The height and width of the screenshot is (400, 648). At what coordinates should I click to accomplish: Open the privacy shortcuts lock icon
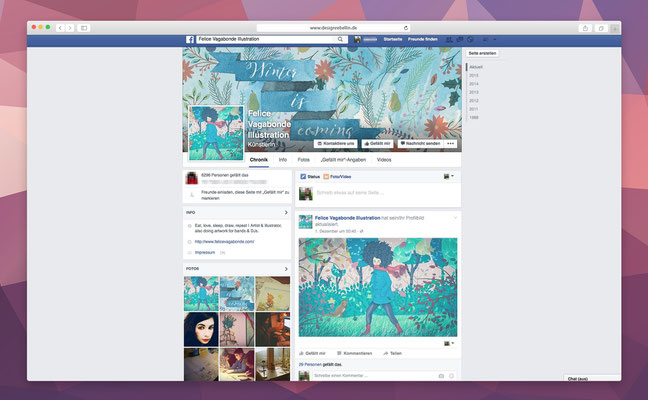click(x=486, y=39)
